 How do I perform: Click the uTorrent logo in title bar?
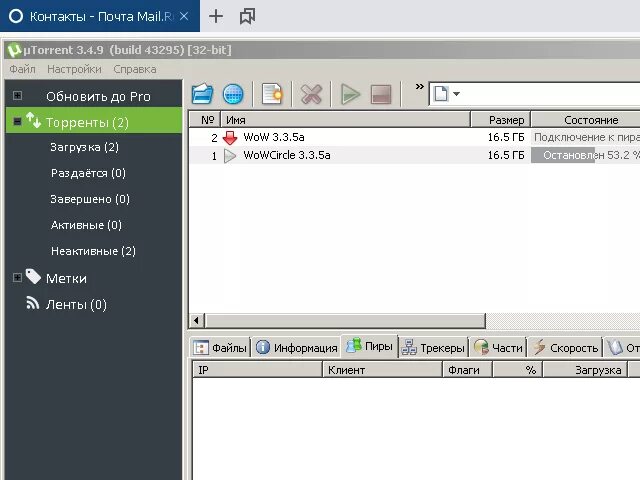click(14, 50)
